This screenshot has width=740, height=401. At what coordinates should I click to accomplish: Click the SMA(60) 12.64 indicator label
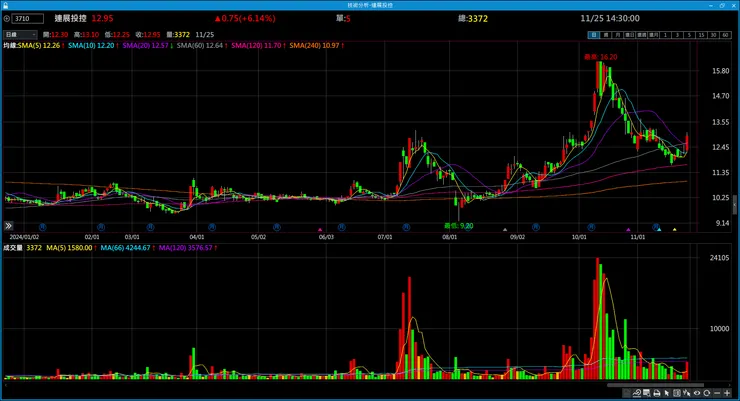pos(200,45)
